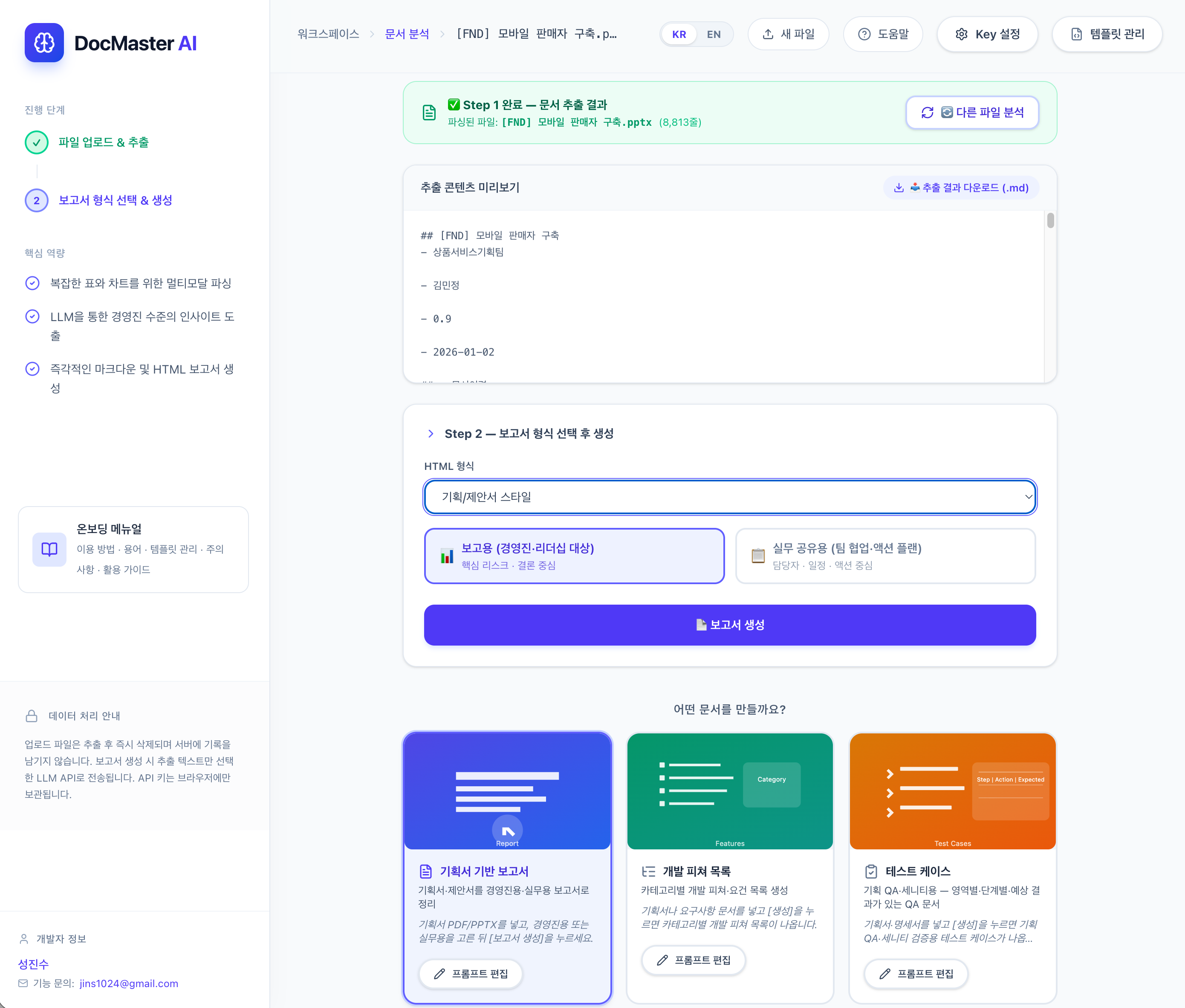
Task: Click the green checkmark step 1 circle
Action: click(x=37, y=142)
